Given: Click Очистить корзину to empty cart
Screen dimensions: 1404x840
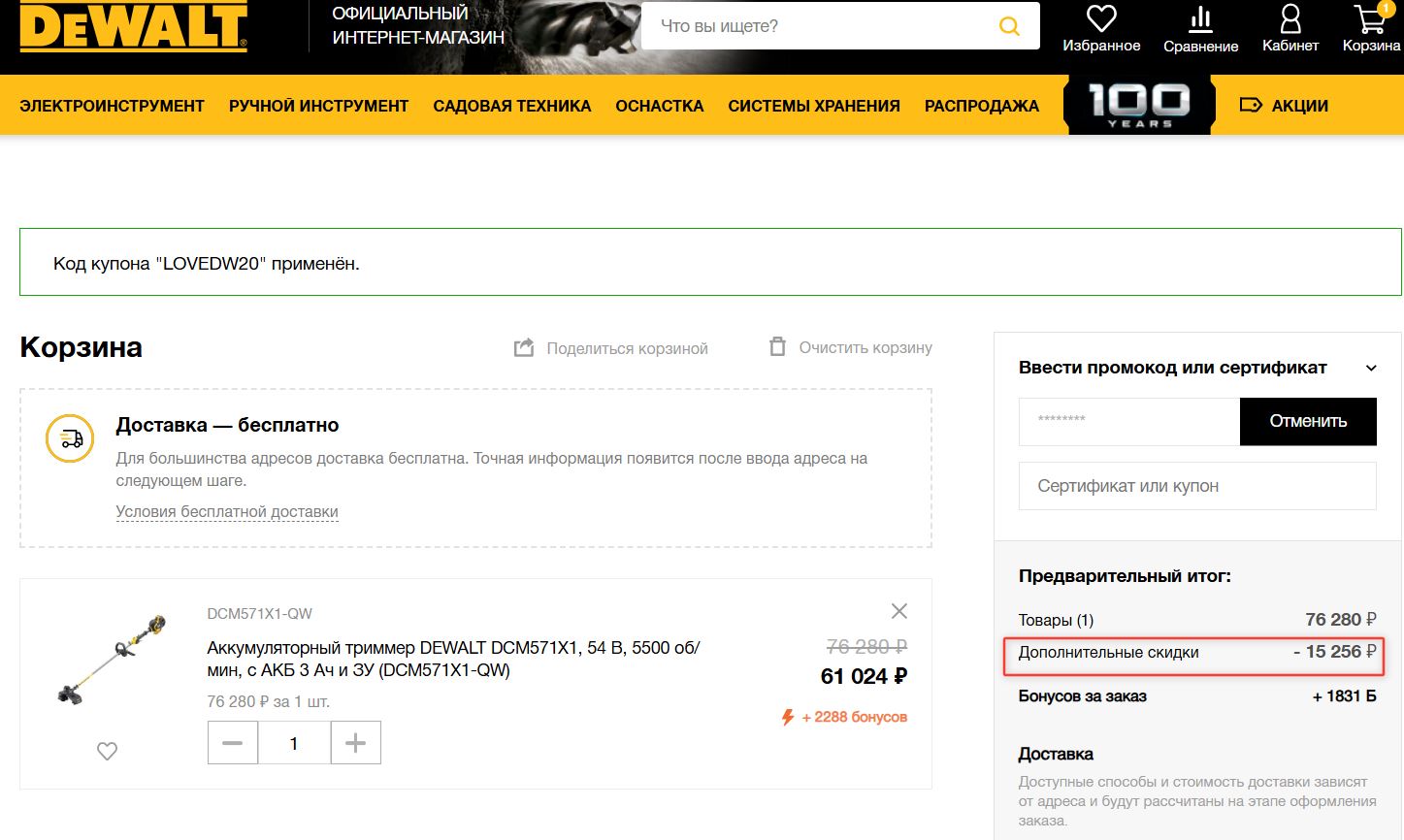Looking at the screenshot, I should (851, 347).
